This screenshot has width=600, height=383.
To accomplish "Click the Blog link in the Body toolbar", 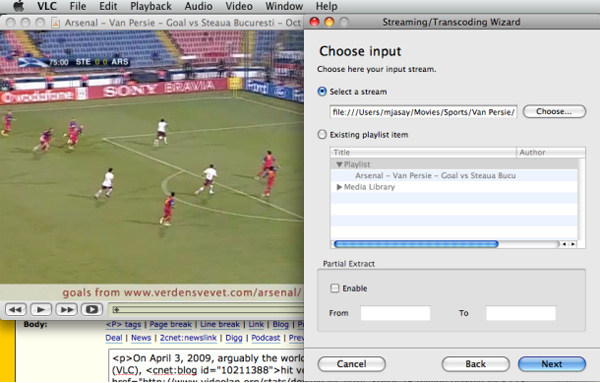I will (280, 324).
